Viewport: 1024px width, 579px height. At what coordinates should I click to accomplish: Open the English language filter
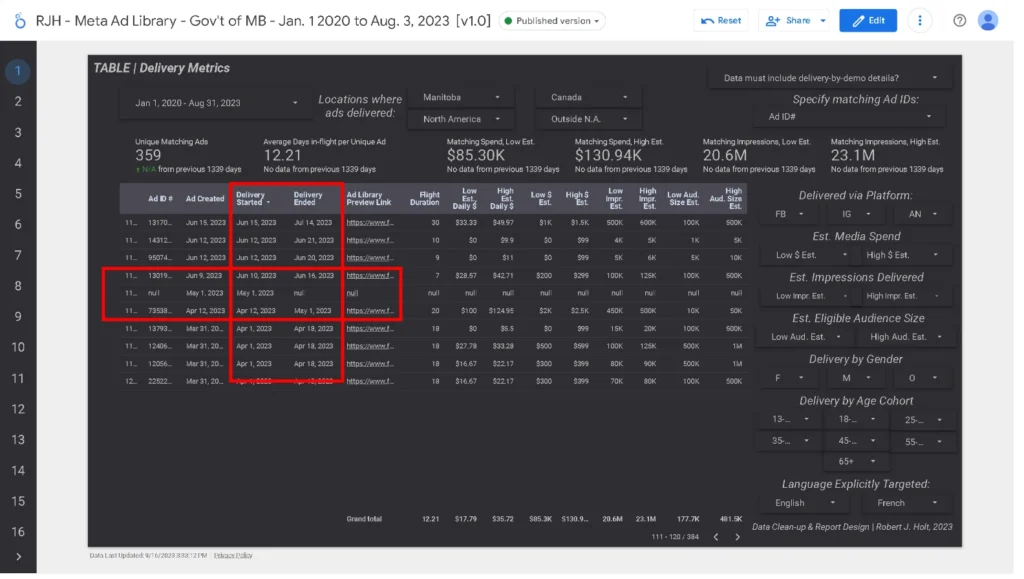point(805,503)
